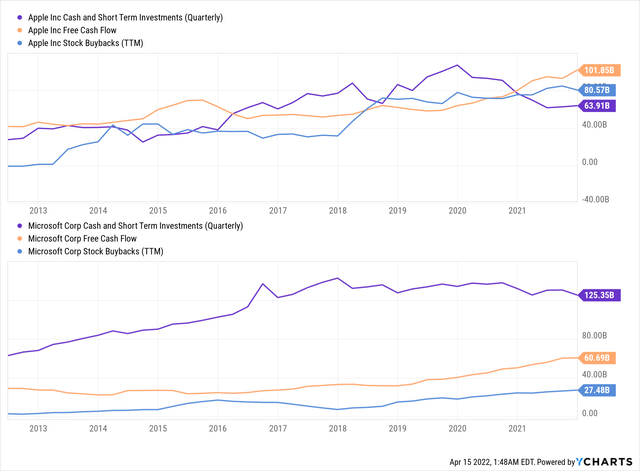Select 'Apple Inc Free Cash Flow' legend text
Image resolution: width=640 pixels, height=471 pixels.
tap(72, 30)
